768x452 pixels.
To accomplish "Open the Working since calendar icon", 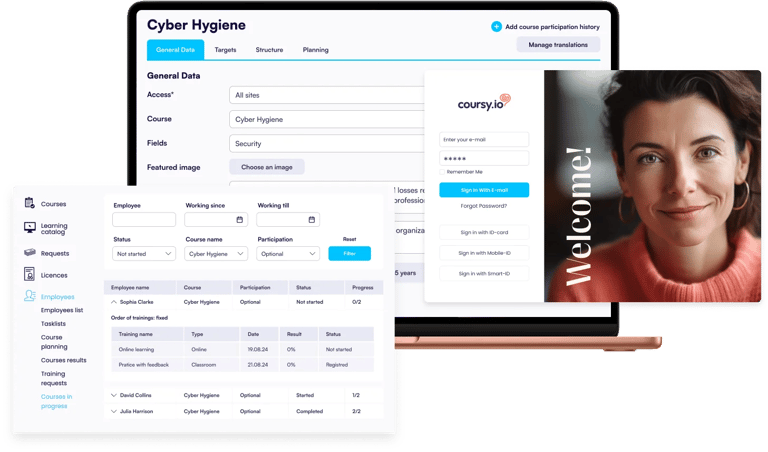I will tap(240, 219).
